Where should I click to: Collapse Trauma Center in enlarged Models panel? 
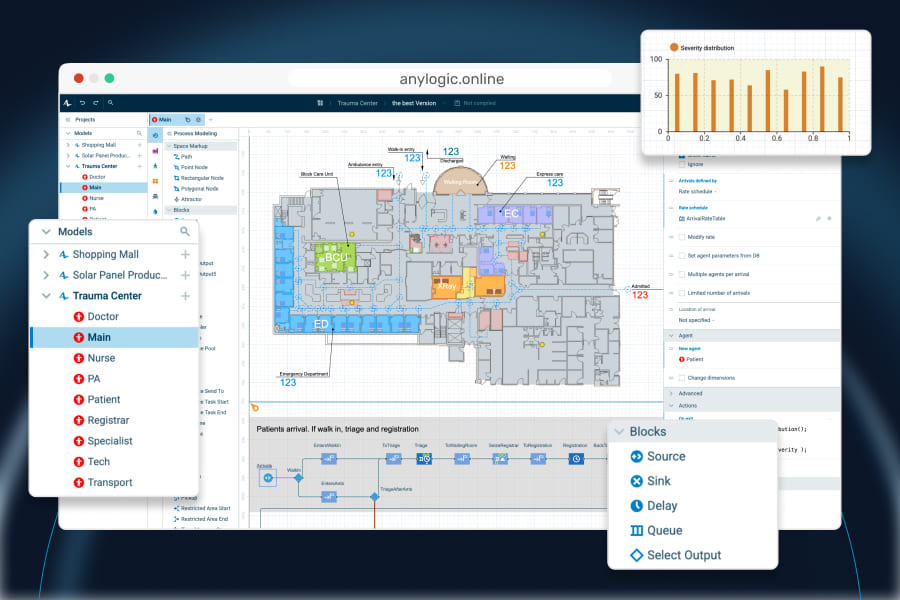(x=46, y=296)
